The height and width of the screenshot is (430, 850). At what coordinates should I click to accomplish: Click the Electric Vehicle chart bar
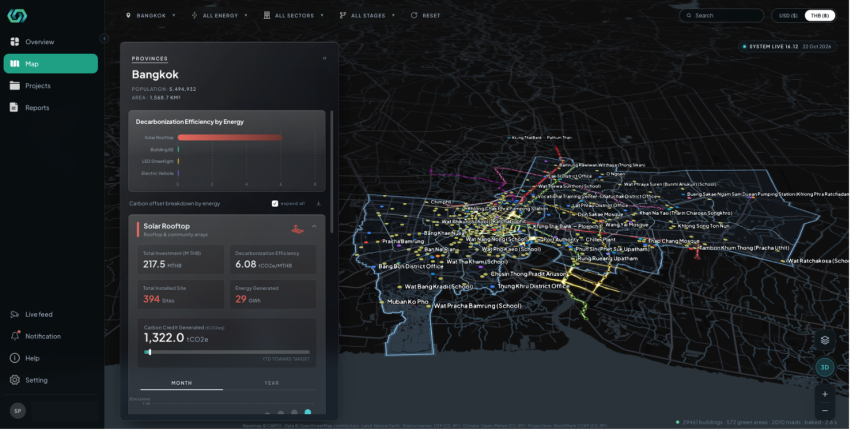(178, 174)
